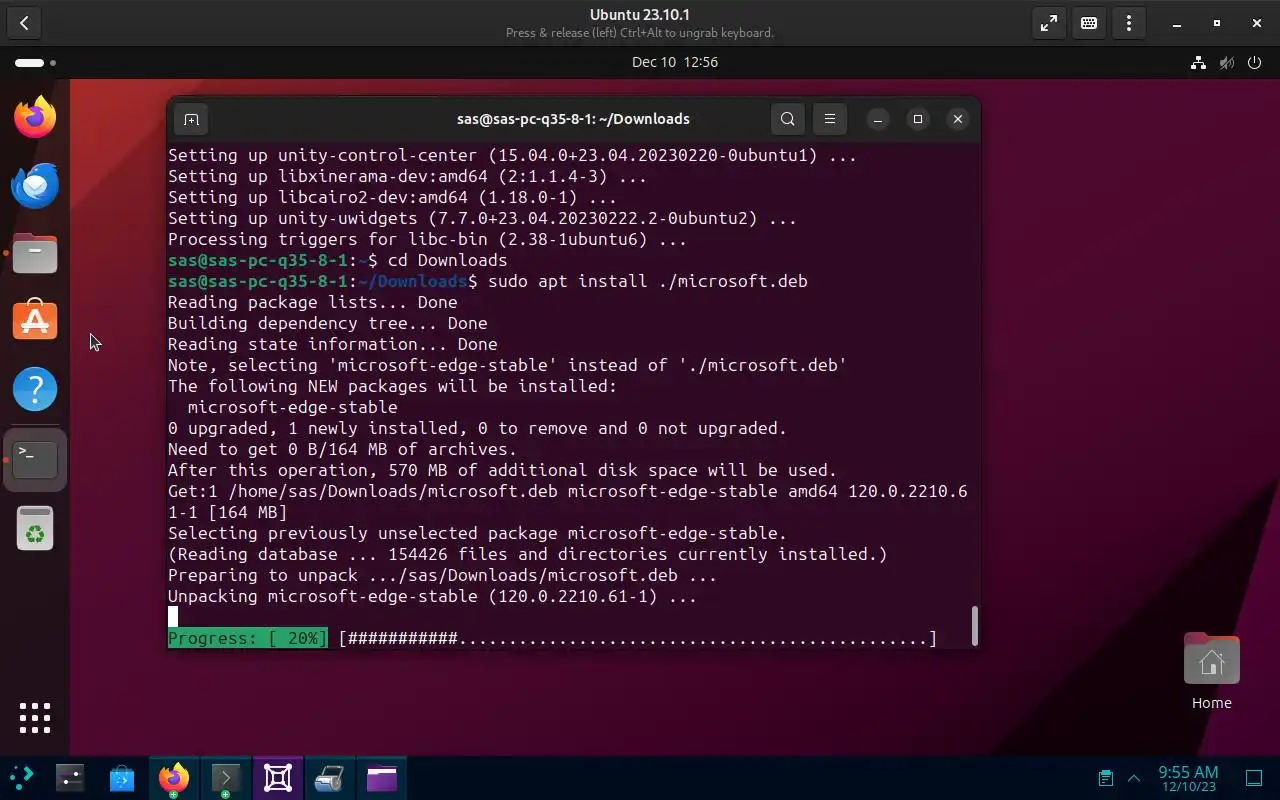Maximize the terminal window
The width and height of the screenshot is (1280, 800).
click(918, 119)
